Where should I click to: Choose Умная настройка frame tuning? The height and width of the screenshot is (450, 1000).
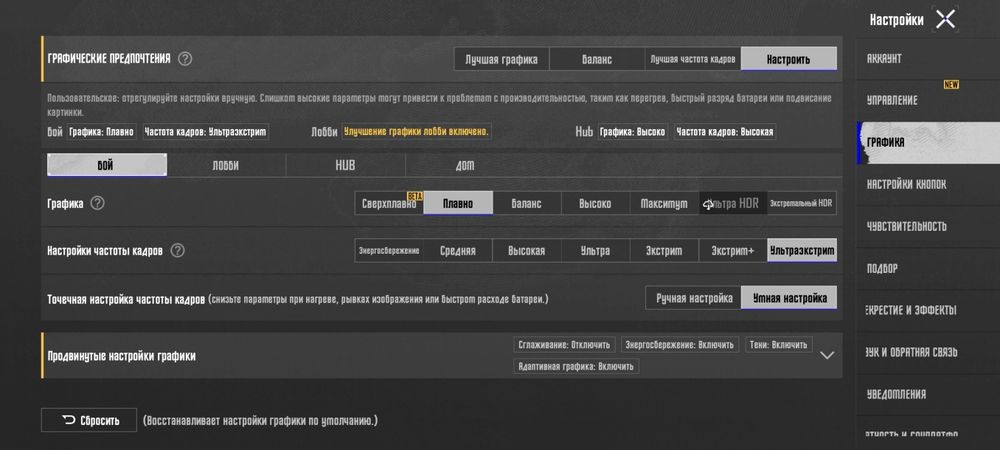pyautogui.click(x=790, y=298)
